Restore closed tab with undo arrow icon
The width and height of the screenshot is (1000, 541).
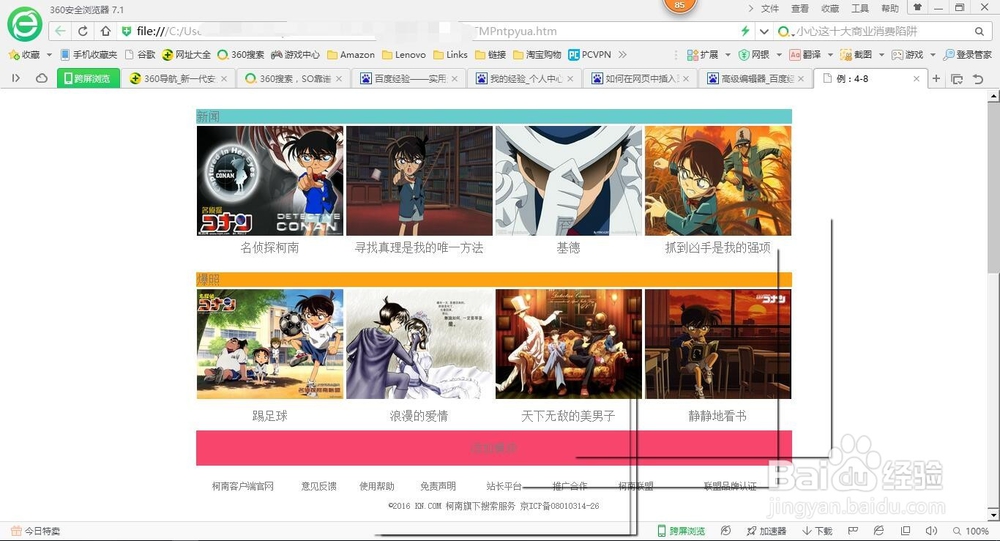978,79
